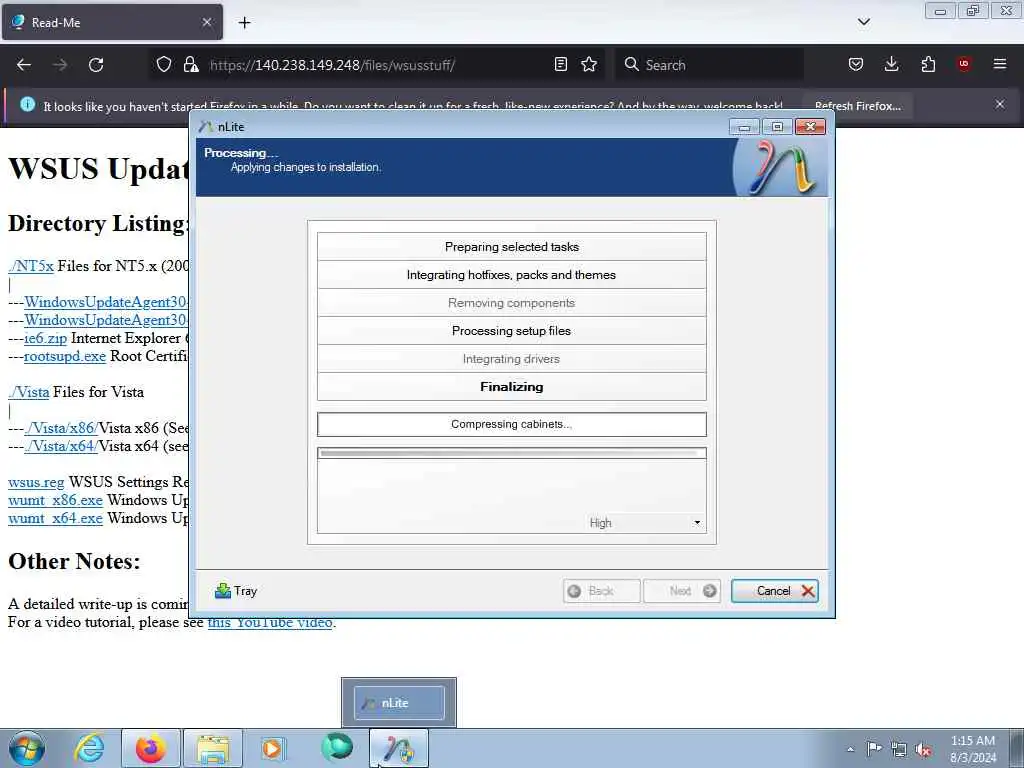Image resolution: width=1024 pixels, height=768 pixels.
Task: Click the Finalizing task row
Action: 511,387
